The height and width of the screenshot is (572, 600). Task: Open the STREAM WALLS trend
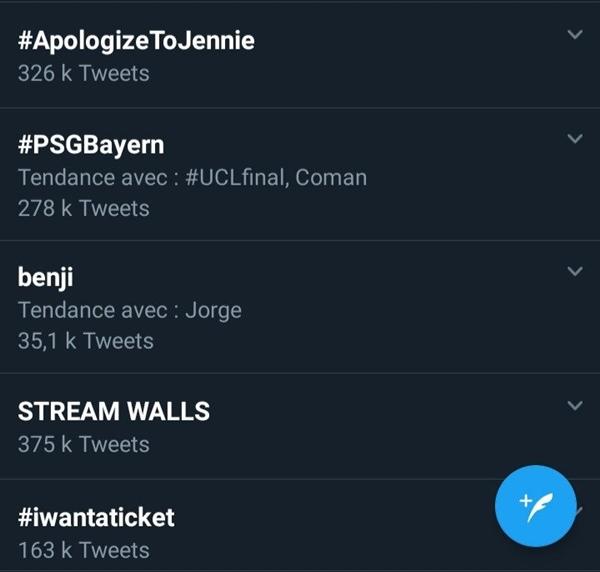click(x=114, y=411)
